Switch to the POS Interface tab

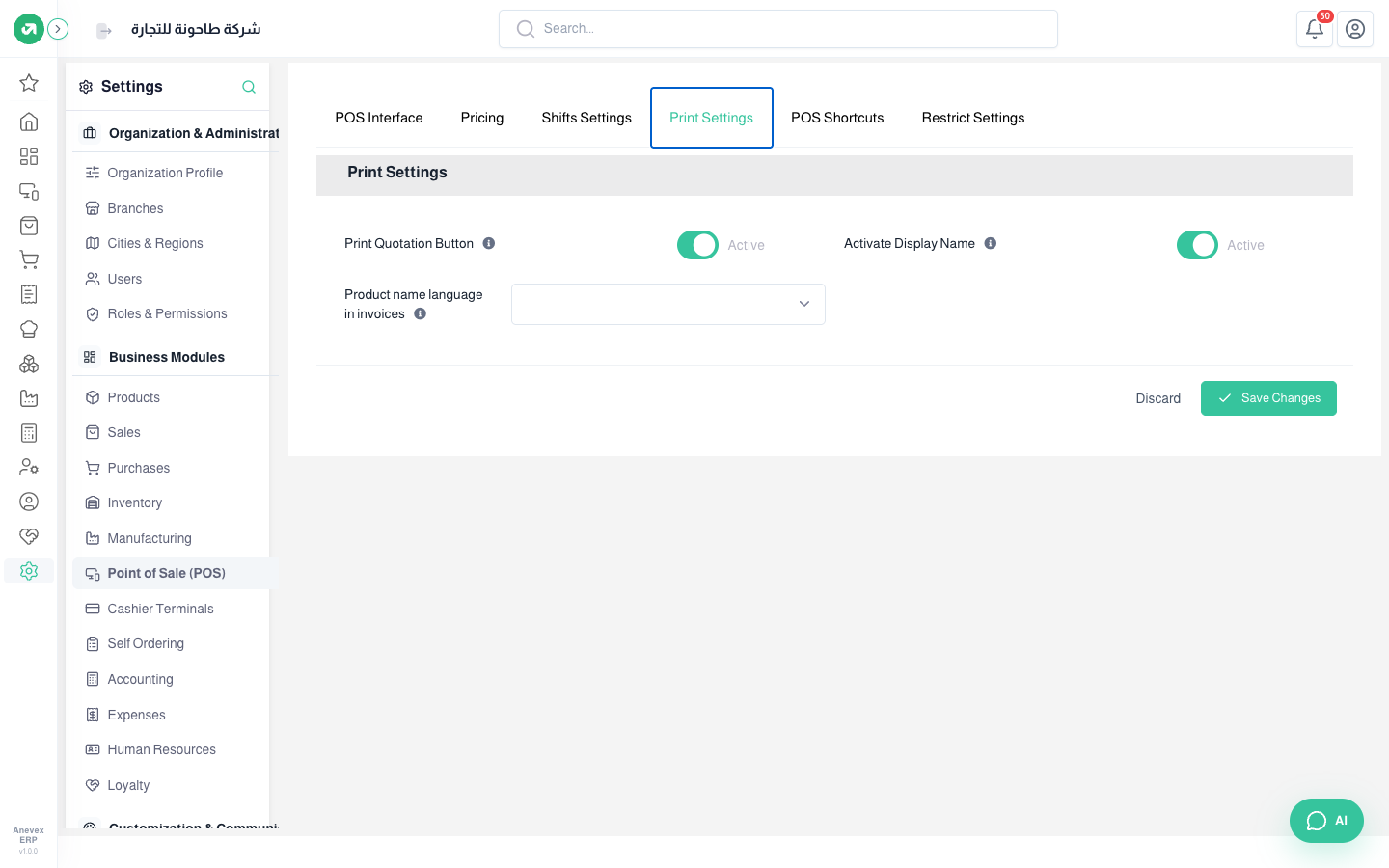tap(379, 118)
